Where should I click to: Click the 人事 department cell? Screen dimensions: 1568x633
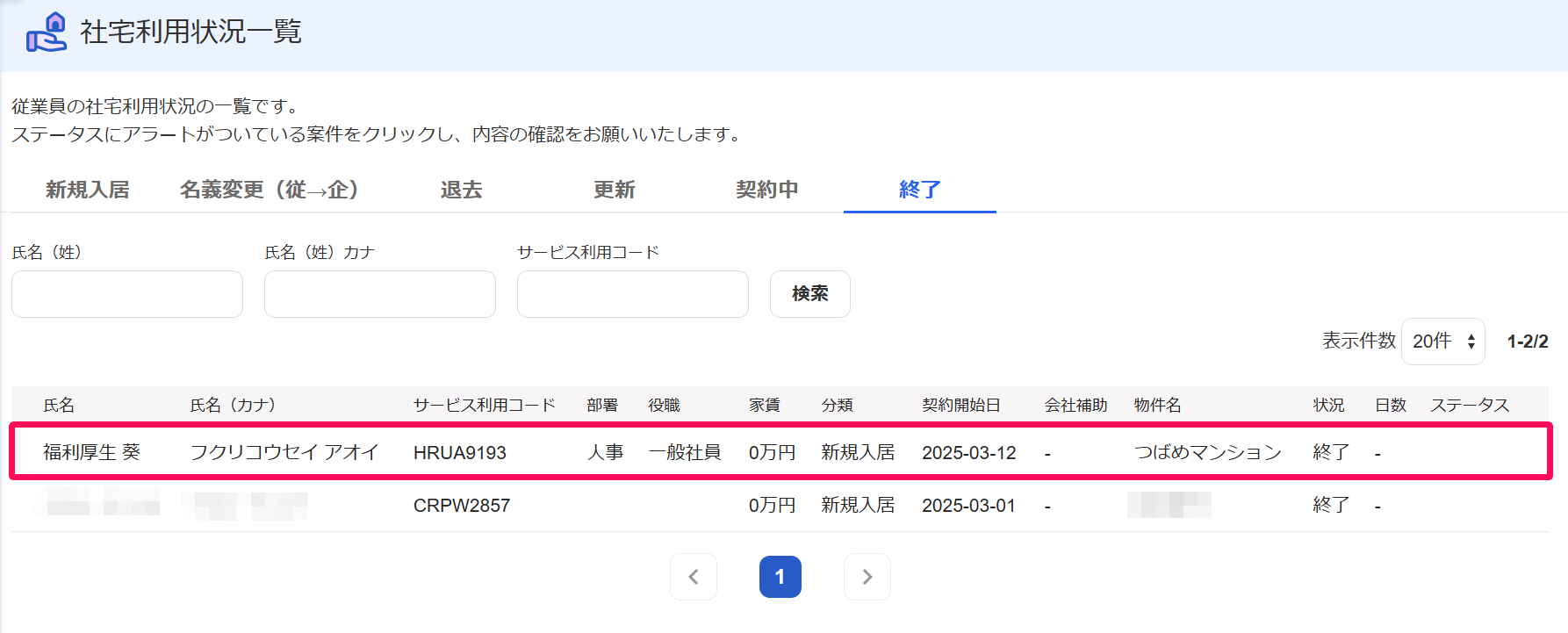(606, 452)
